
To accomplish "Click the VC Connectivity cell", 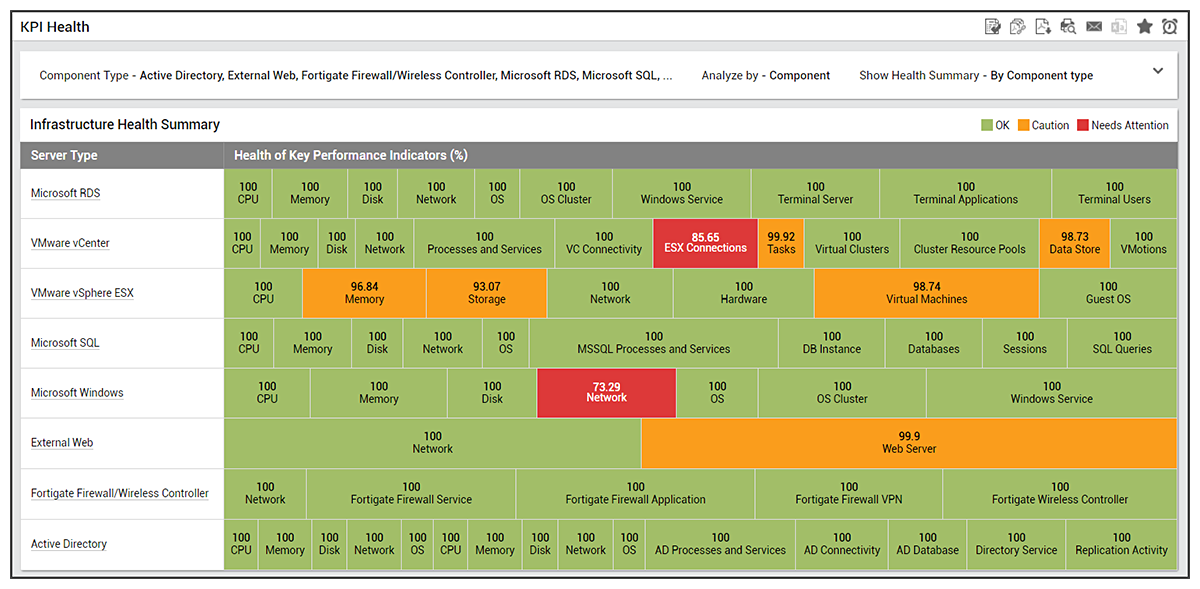I will tap(604, 243).
